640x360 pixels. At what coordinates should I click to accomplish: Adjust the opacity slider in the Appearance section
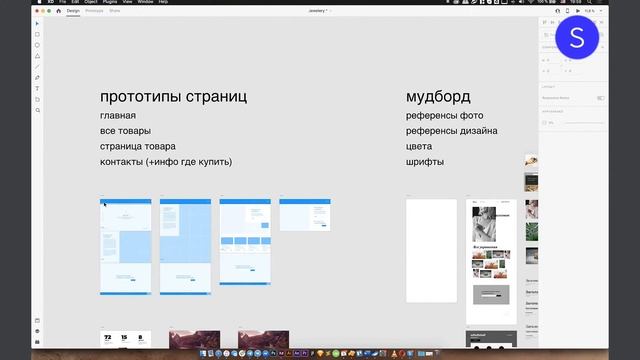(x=584, y=122)
